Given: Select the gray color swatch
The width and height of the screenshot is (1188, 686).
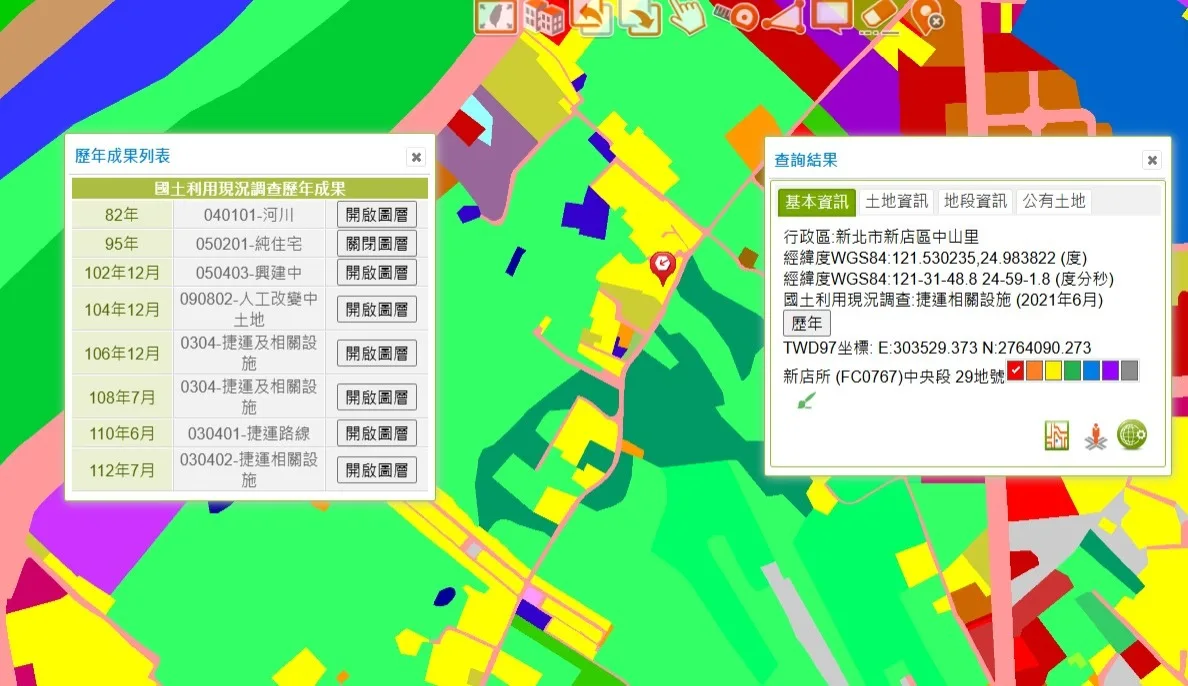Looking at the screenshot, I should click(x=1129, y=370).
